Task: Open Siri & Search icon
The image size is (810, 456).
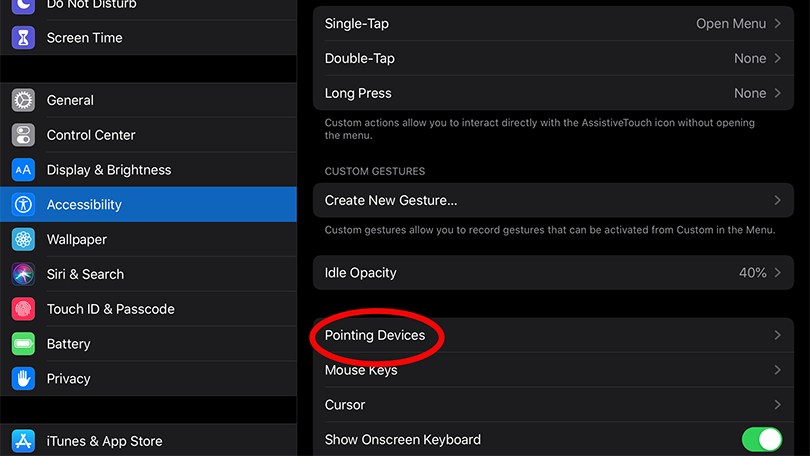Action: click(x=23, y=274)
